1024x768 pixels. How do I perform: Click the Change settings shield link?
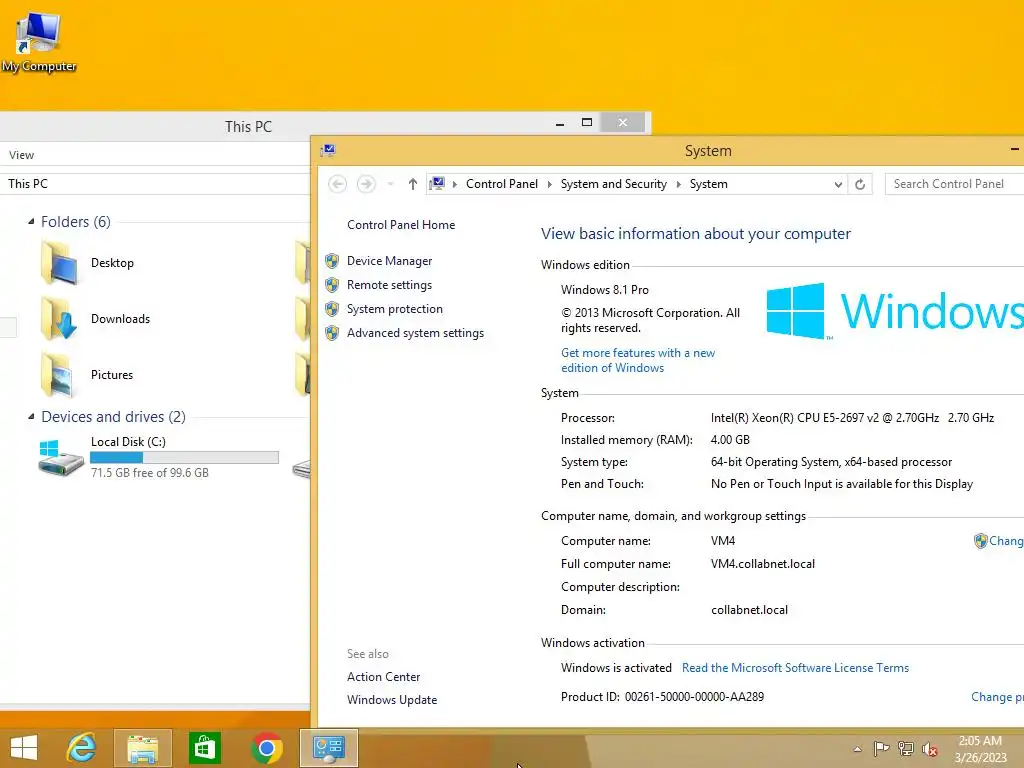pos(998,541)
